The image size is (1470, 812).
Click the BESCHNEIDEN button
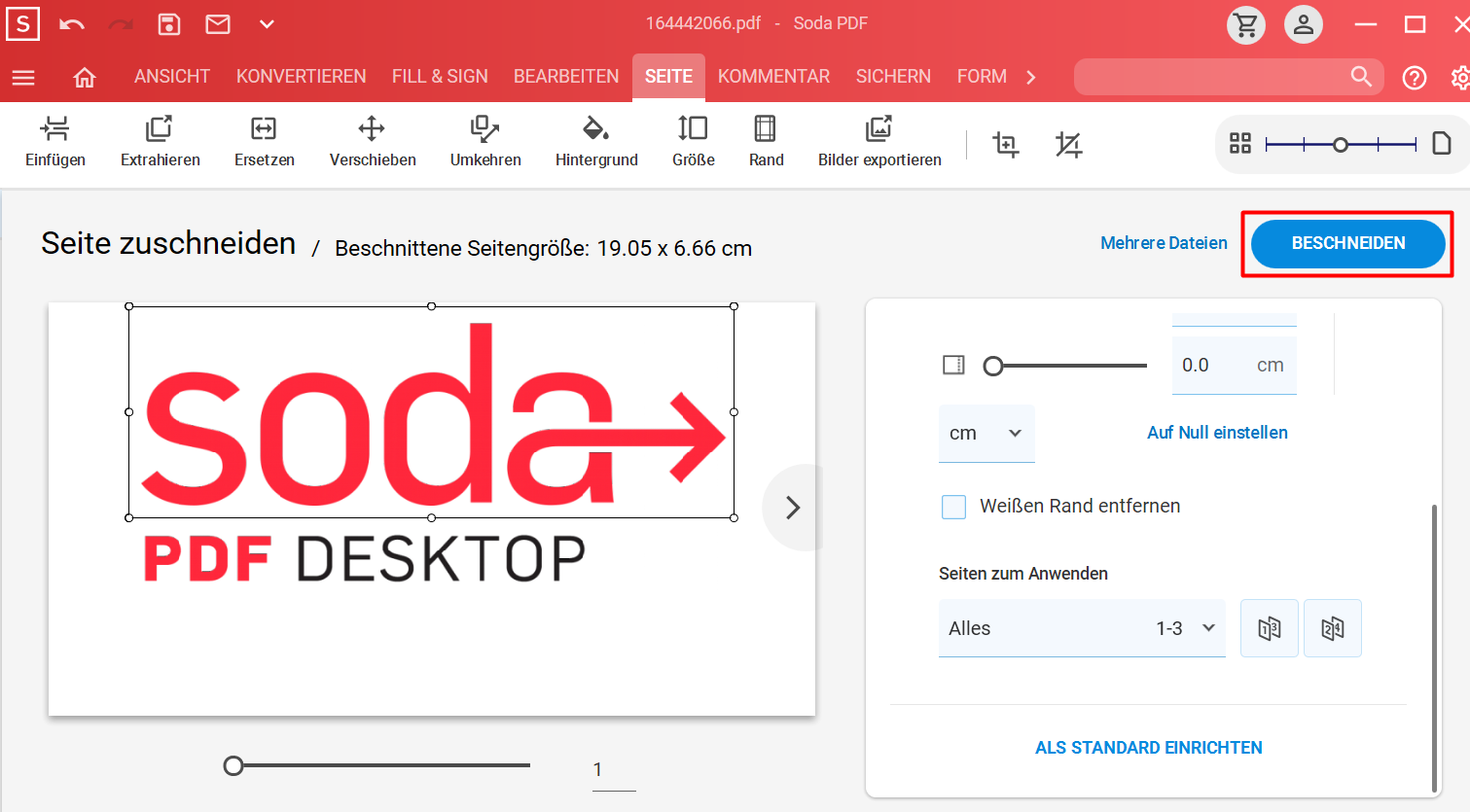point(1348,243)
